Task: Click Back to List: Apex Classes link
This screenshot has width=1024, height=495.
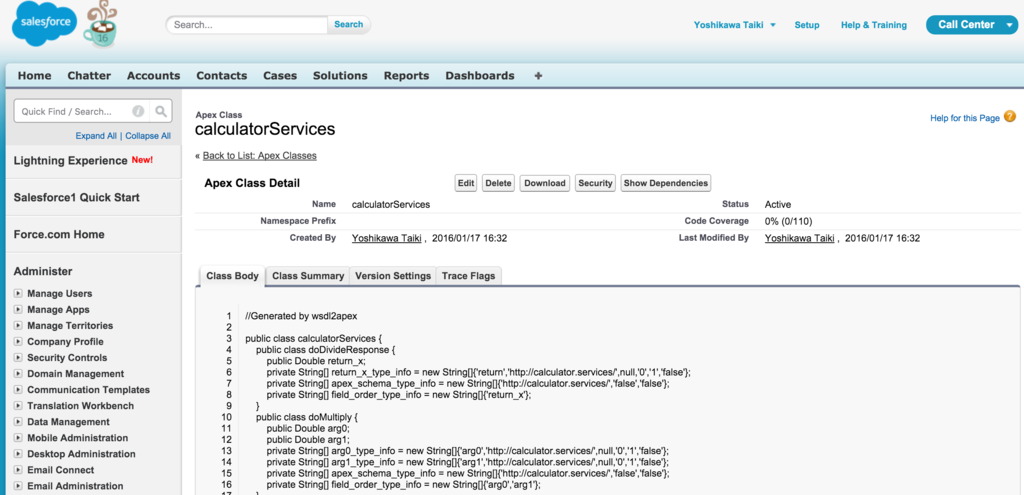Action: [259, 155]
